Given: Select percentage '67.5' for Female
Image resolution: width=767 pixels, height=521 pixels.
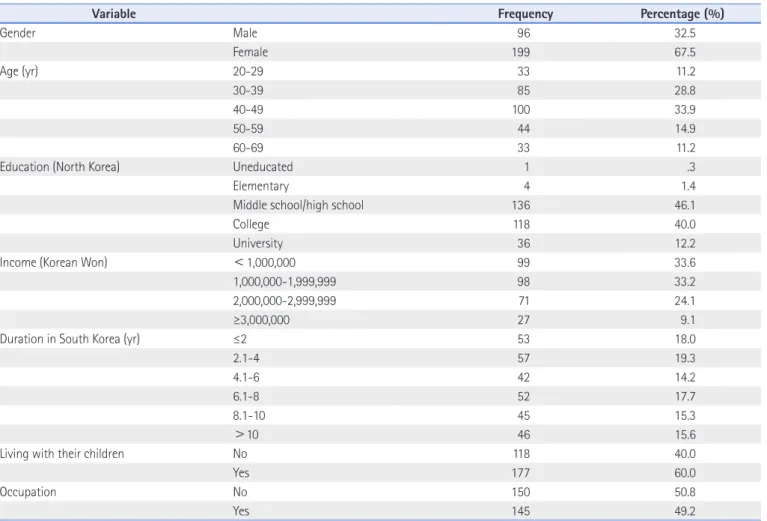Looking at the screenshot, I should (685, 52).
